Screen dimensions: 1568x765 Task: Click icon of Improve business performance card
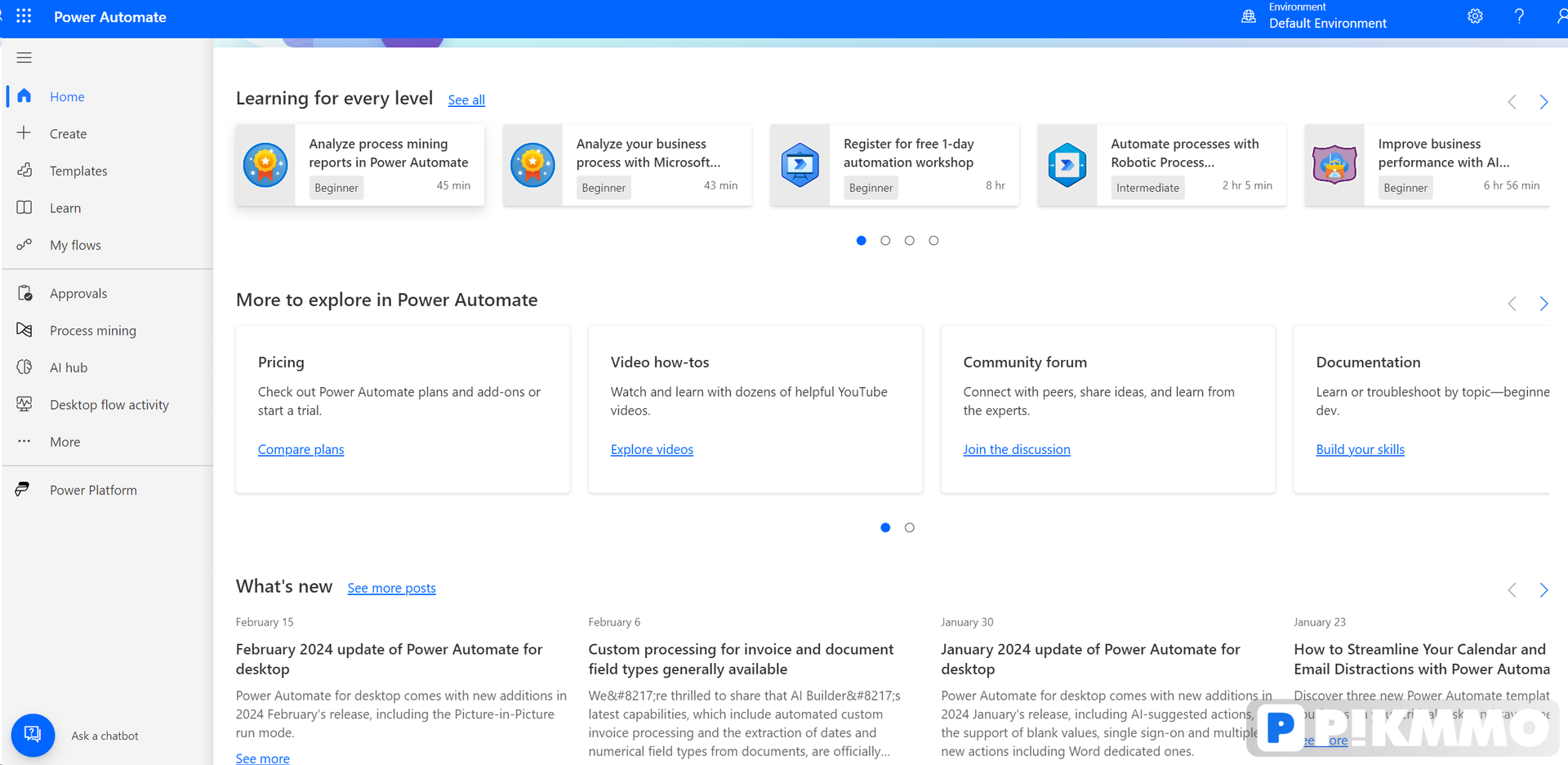(1334, 165)
